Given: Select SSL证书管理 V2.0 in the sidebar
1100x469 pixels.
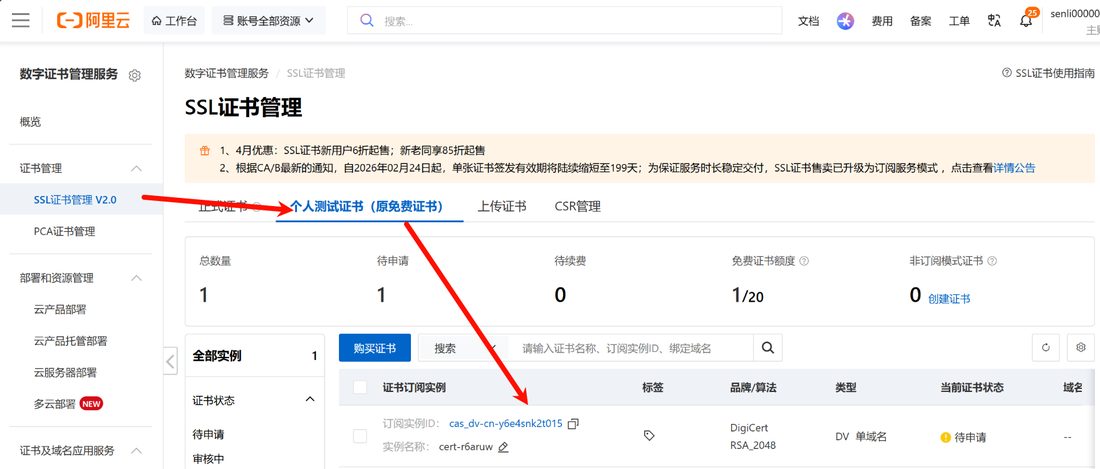Looking at the screenshot, I should [x=75, y=200].
